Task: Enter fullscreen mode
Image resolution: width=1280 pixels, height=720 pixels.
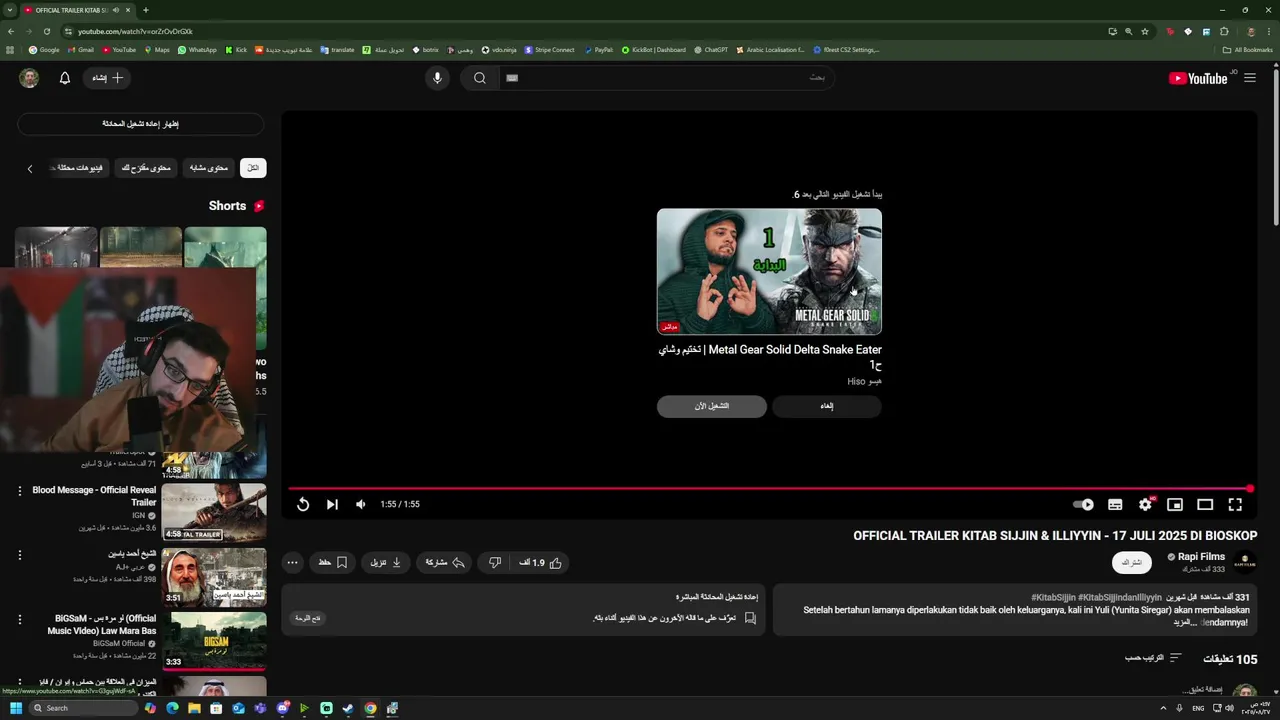Action: (x=1235, y=505)
